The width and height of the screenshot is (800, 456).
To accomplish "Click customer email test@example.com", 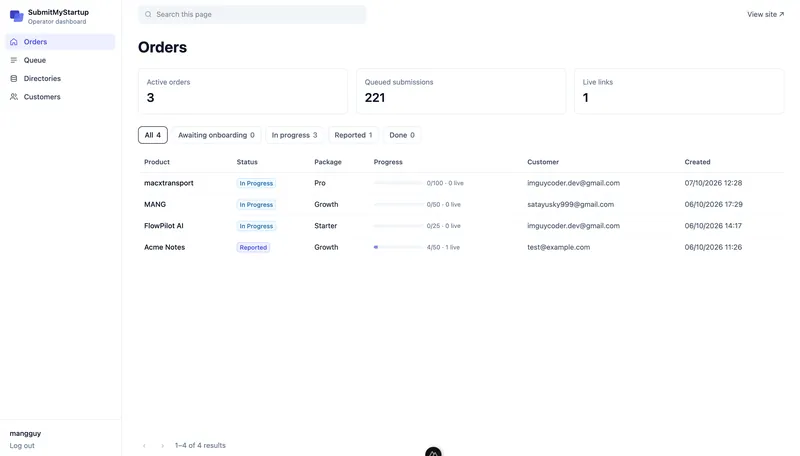I will (559, 247).
